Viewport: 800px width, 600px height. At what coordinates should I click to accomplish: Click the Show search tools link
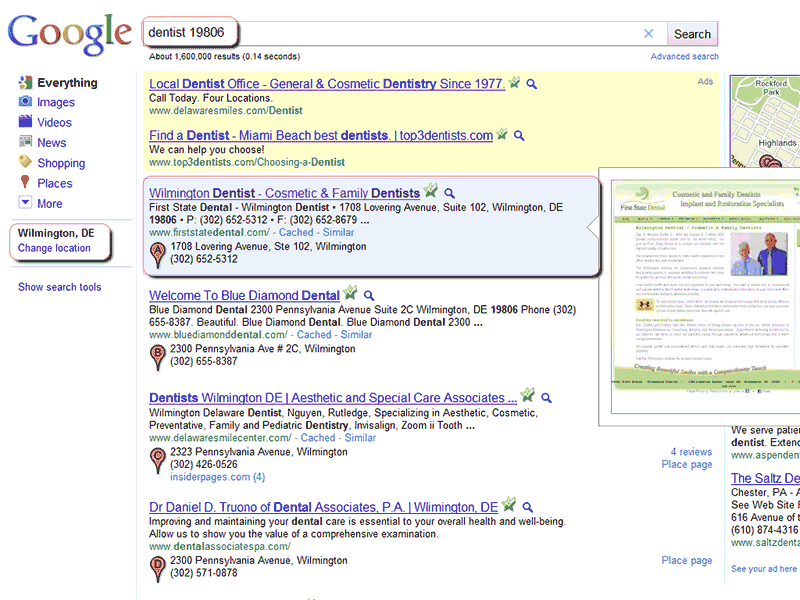tap(60, 287)
